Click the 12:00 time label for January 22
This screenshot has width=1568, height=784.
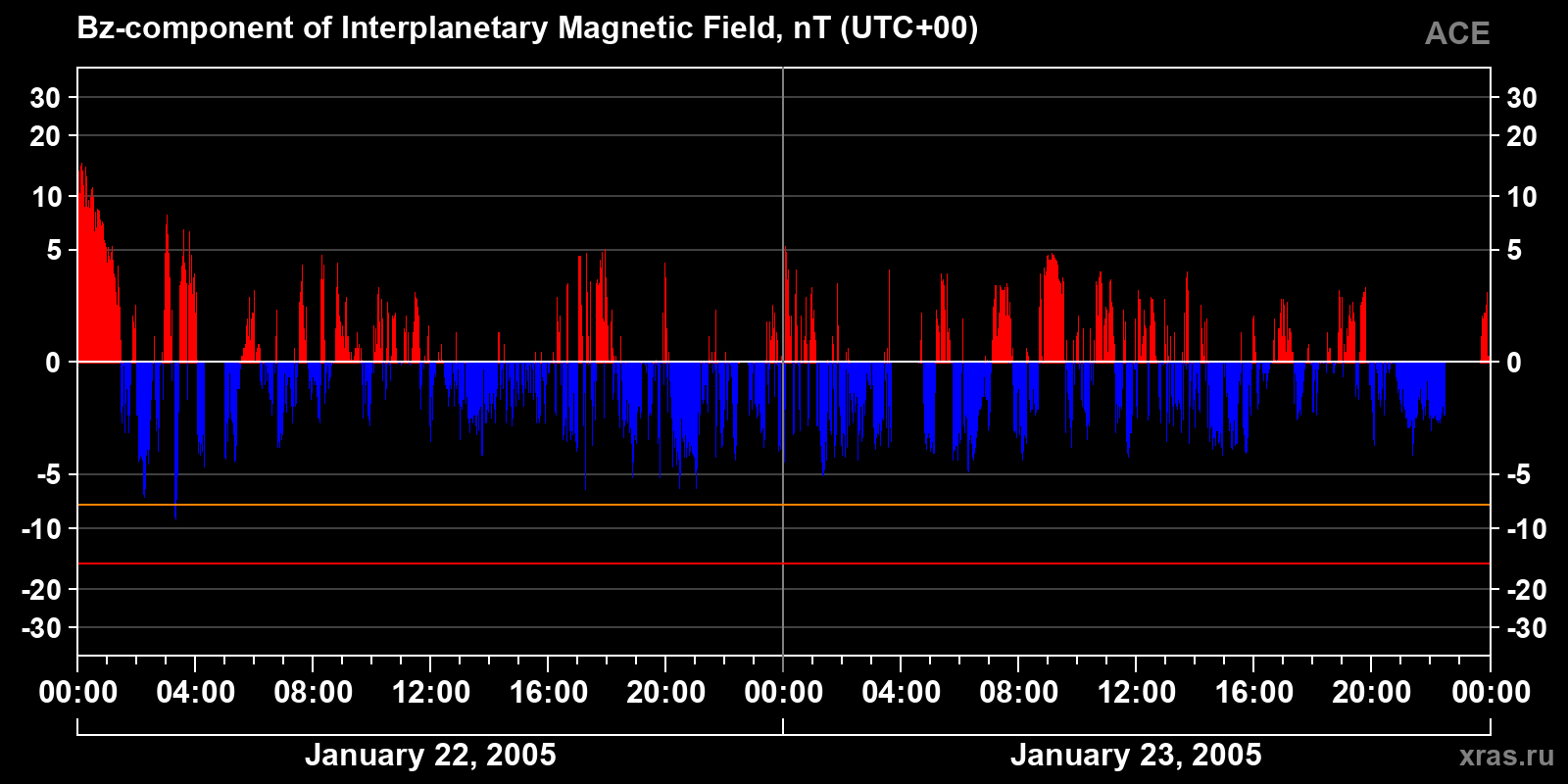click(x=431, y=693)
